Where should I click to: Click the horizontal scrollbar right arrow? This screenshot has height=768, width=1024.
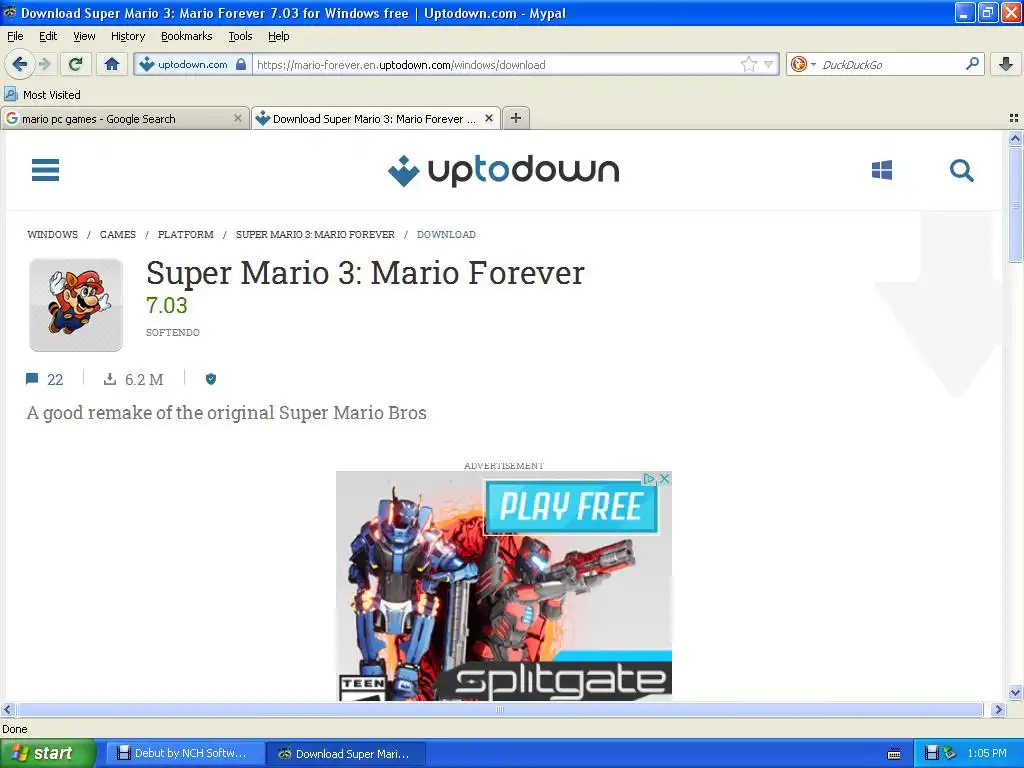997,709
